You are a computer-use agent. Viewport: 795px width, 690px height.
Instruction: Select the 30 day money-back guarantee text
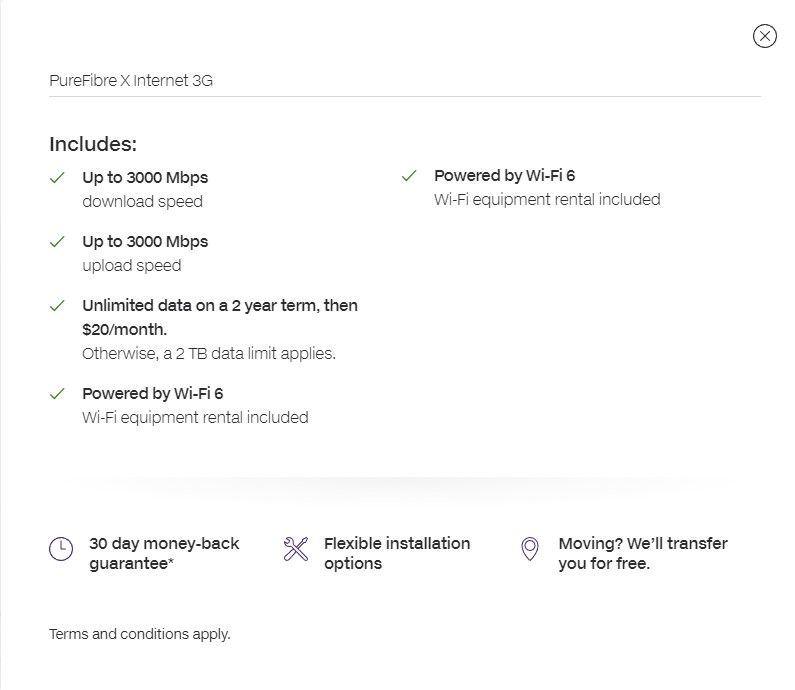(164, 553)
